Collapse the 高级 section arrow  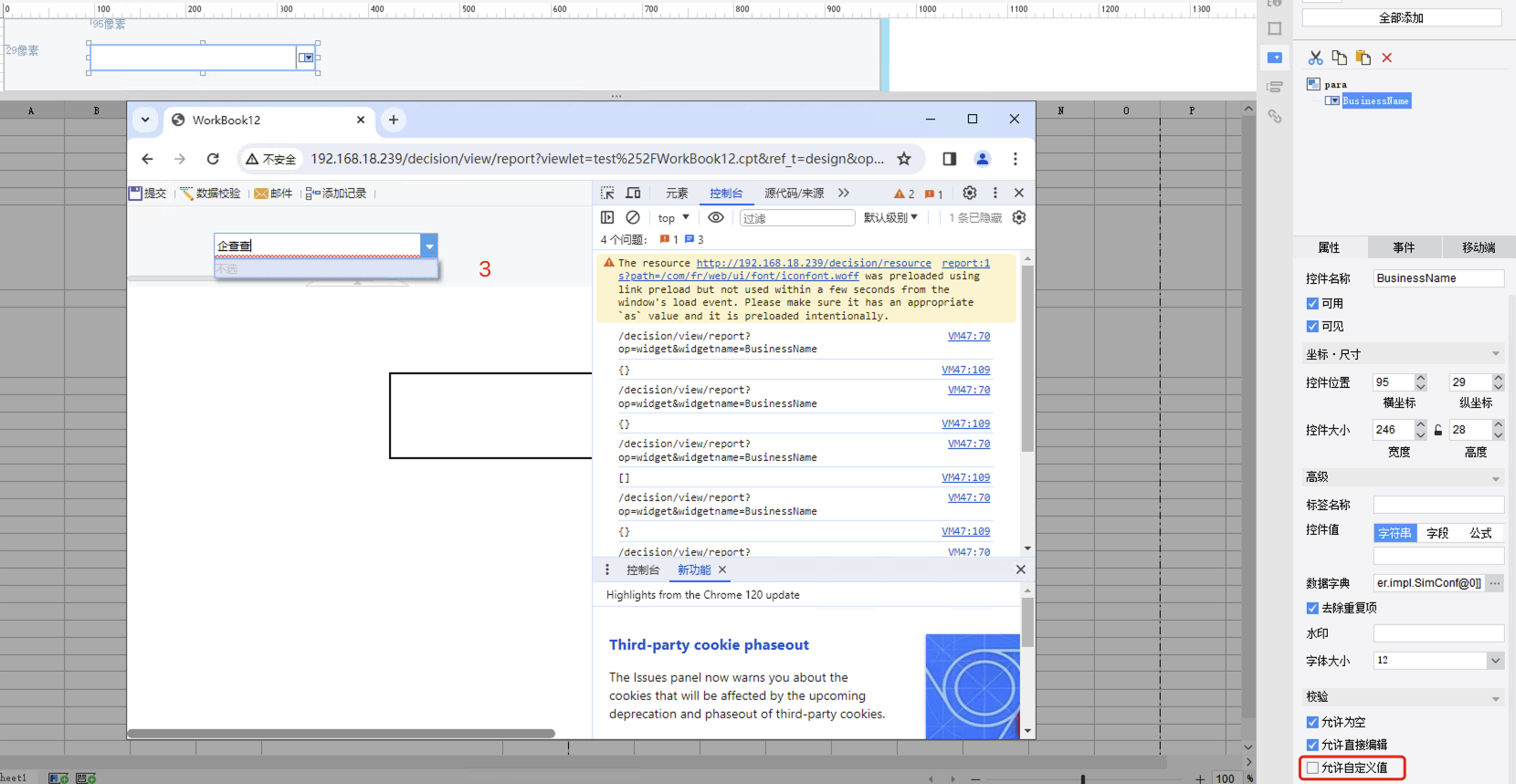[x=1496, y=477]
